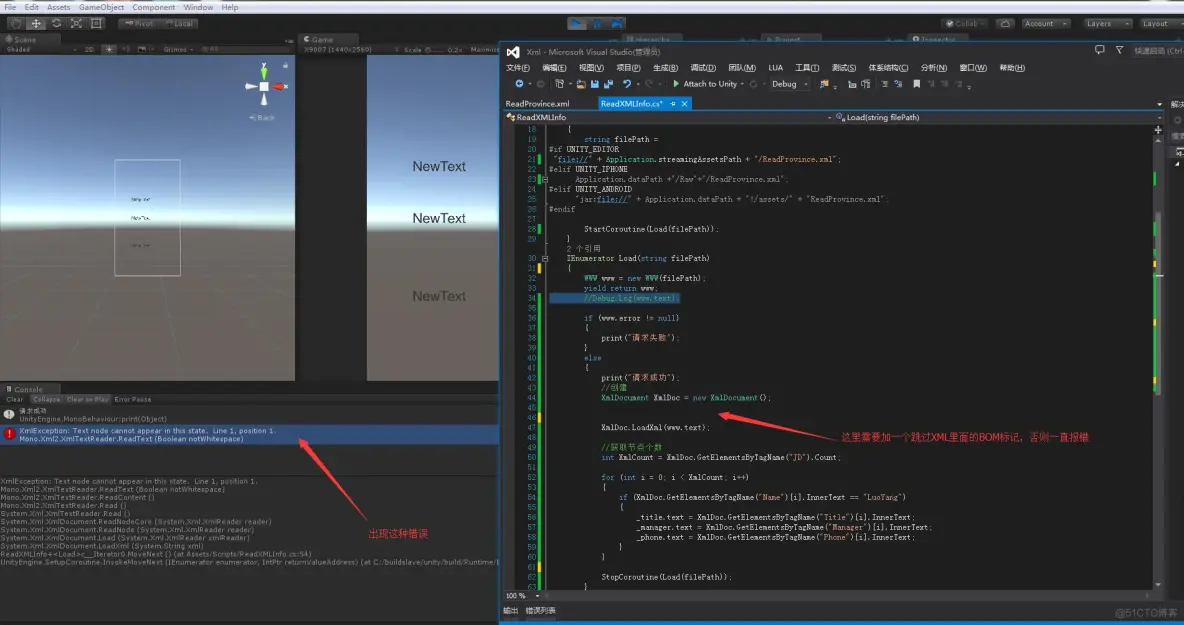This screenshot has width=1184, height=625.
Task: Select the Rotate tool in Unity toolbar
Action: [56, 23]
